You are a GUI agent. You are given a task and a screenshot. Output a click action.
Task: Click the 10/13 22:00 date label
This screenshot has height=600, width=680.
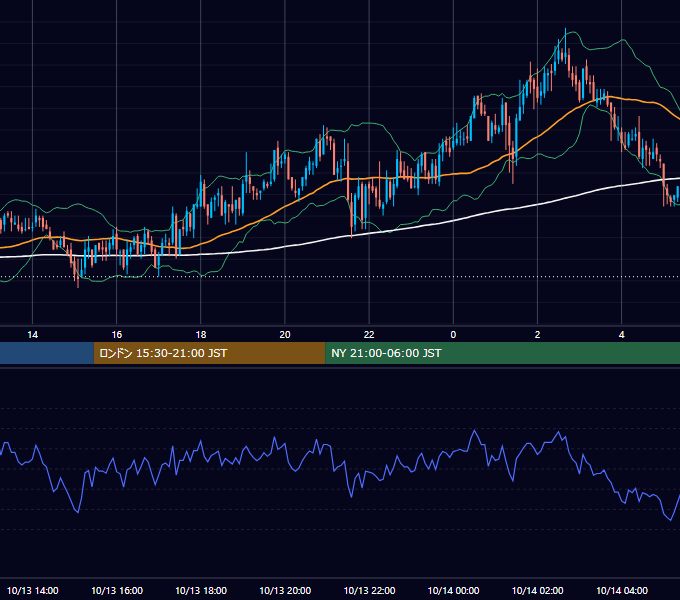pyautogui.click(x=369, y=590)
